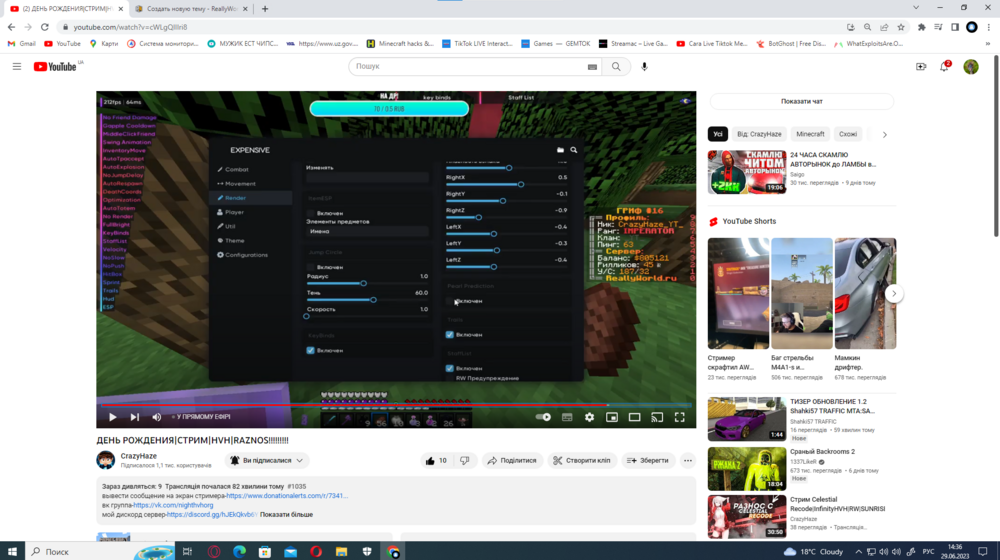The height and width of the screenshot is (560, 1000).
Task: Open on-screen keyboard in search box
Action: [x=592, y=66]
